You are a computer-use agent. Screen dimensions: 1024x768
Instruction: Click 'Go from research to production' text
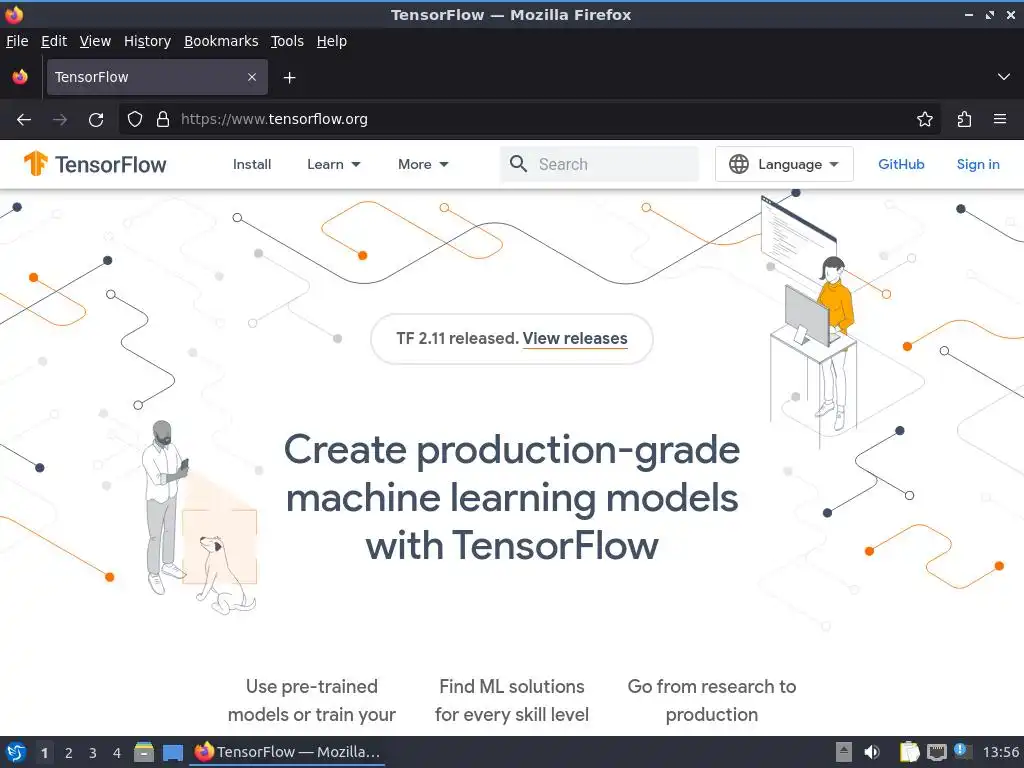(x=712, y=700)
